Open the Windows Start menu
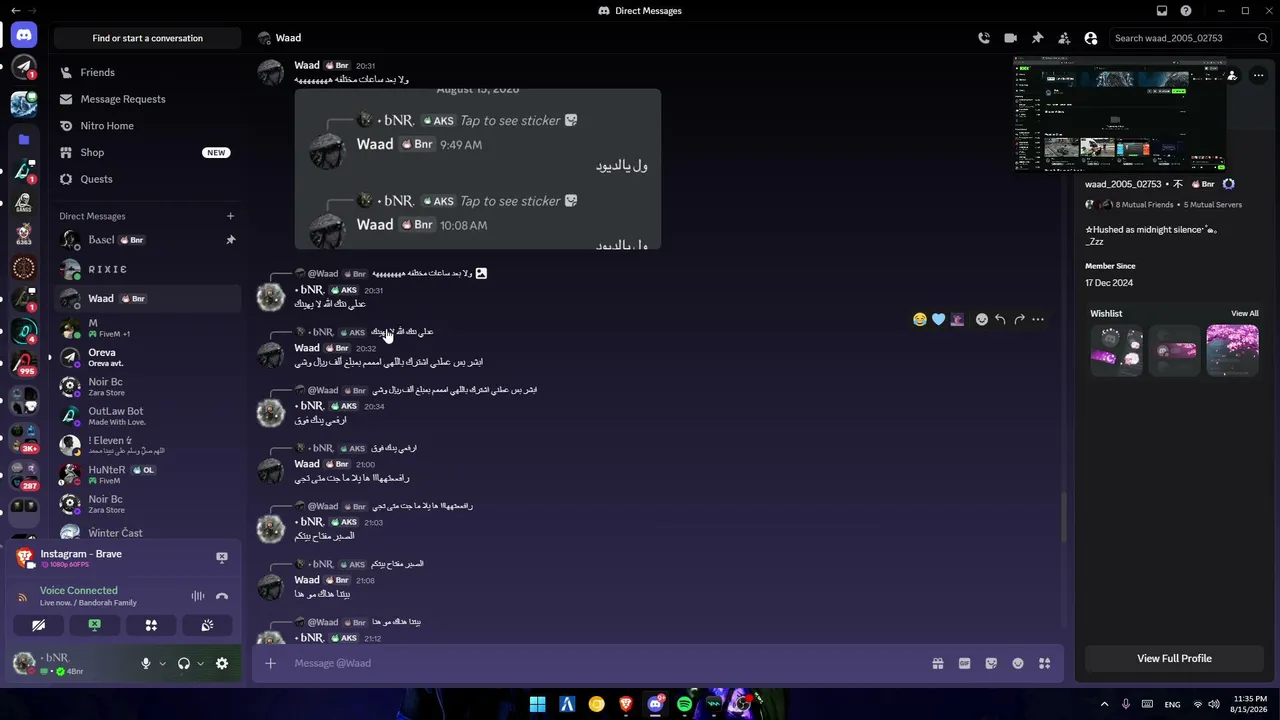Image resolution: width=1280 pixels, height=720 pixels. point(538,704)
